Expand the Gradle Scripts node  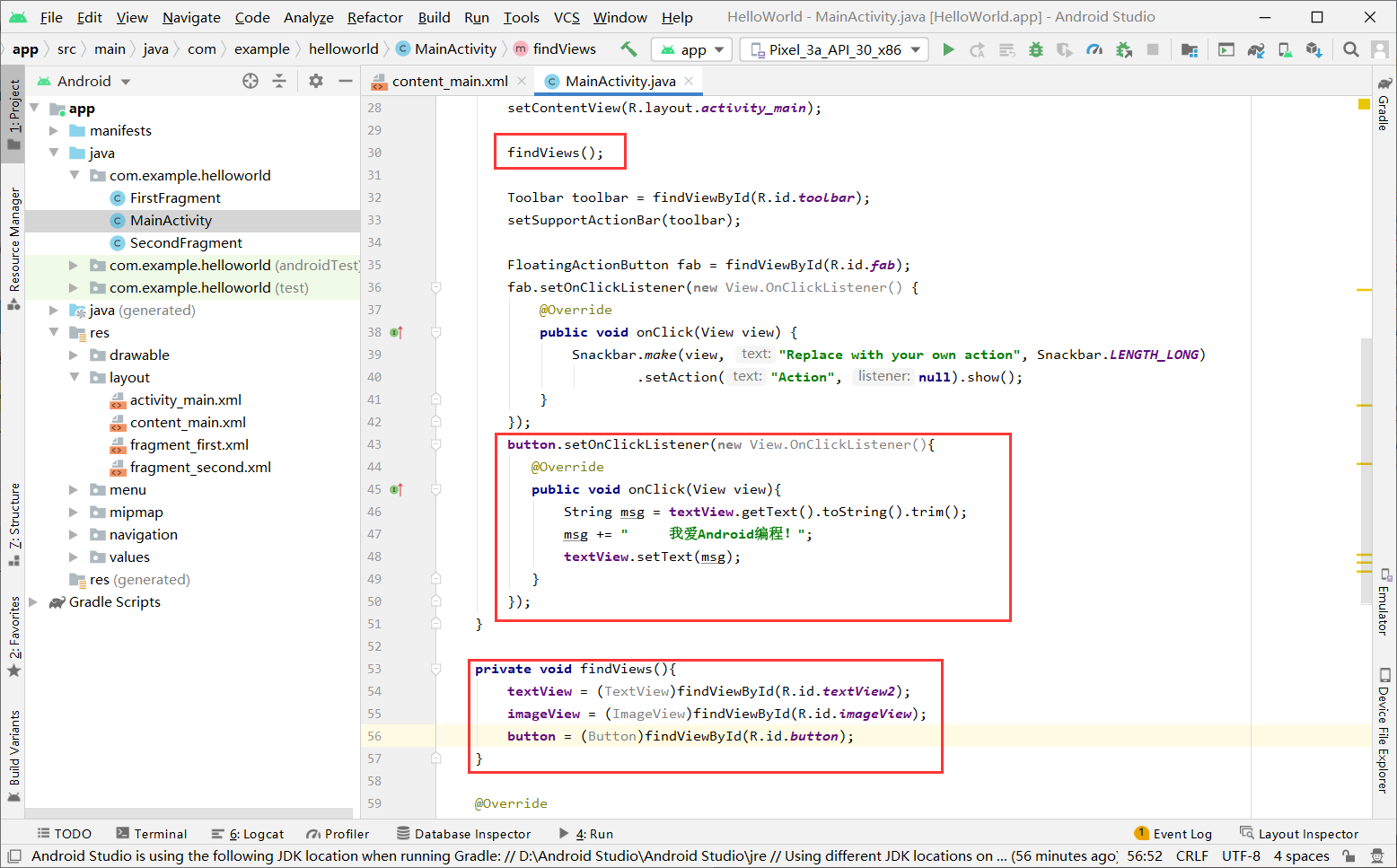(x=34, y=602)
